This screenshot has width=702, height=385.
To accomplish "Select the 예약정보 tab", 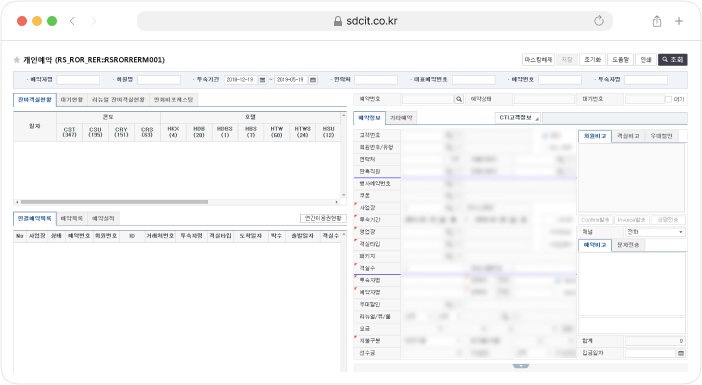I will pos(369,118).
